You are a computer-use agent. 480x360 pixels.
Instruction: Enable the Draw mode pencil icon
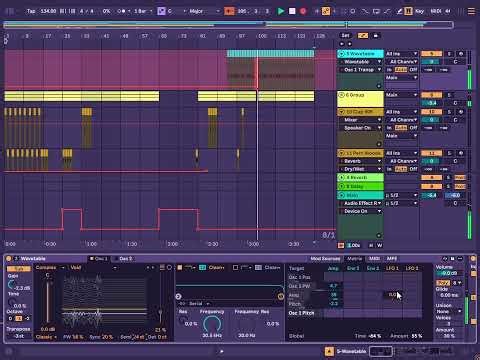399,11
